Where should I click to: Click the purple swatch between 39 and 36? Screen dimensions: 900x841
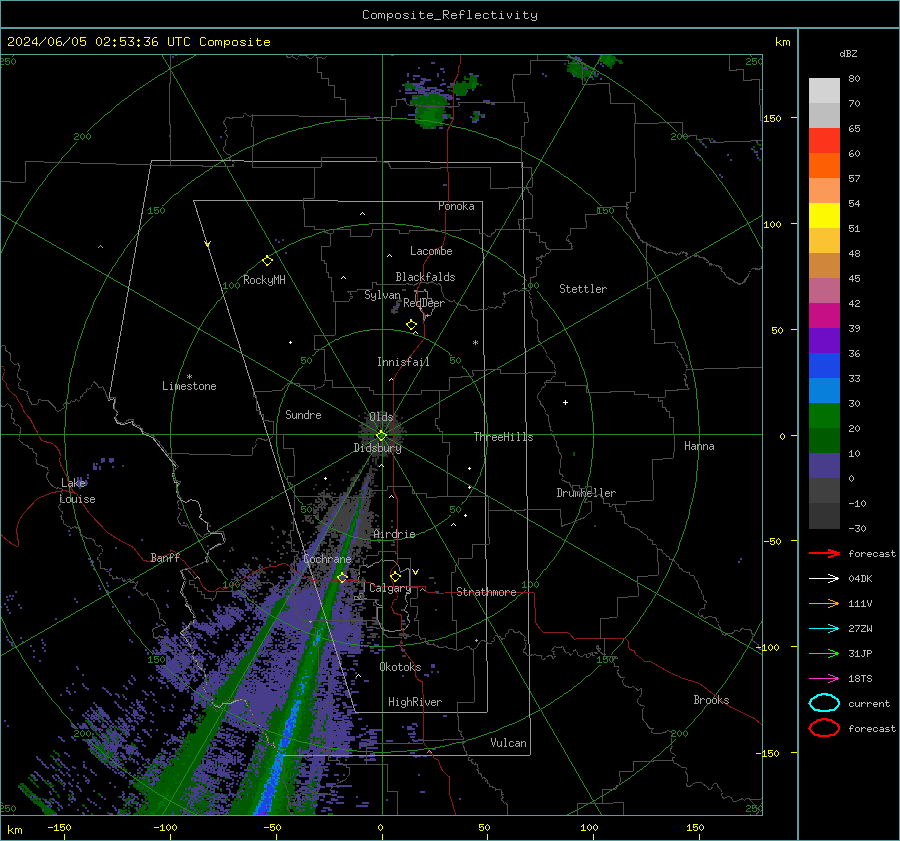pyautogui.click(x=824, y=340)
